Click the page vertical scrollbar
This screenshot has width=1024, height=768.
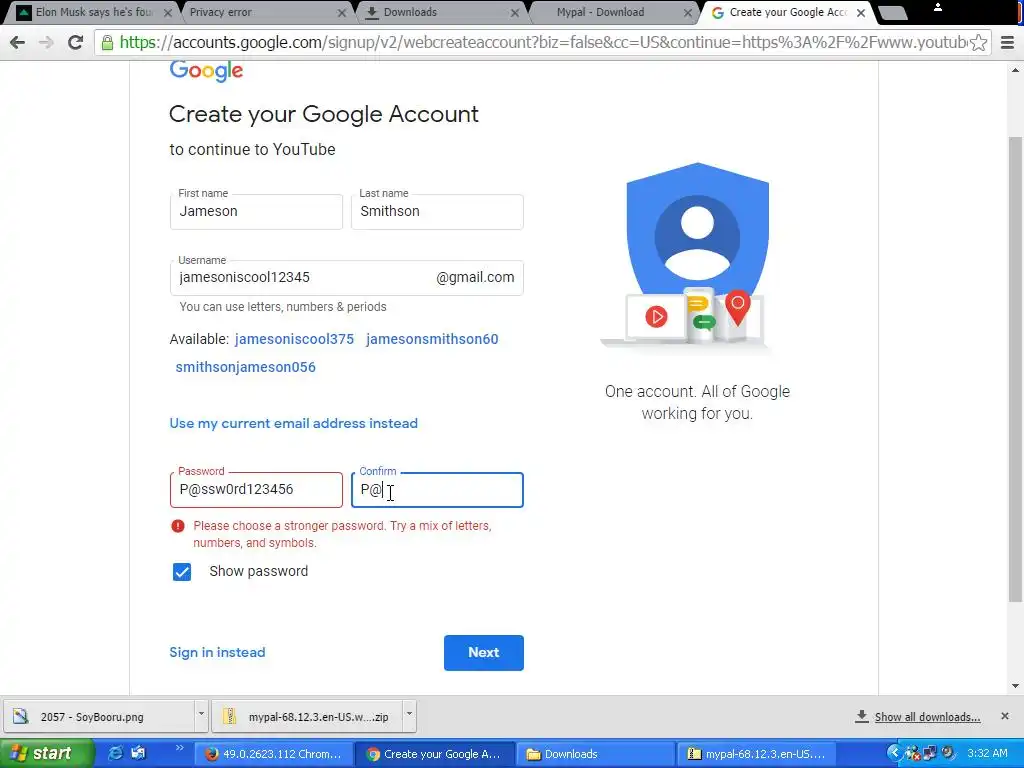coord(1016,369)
